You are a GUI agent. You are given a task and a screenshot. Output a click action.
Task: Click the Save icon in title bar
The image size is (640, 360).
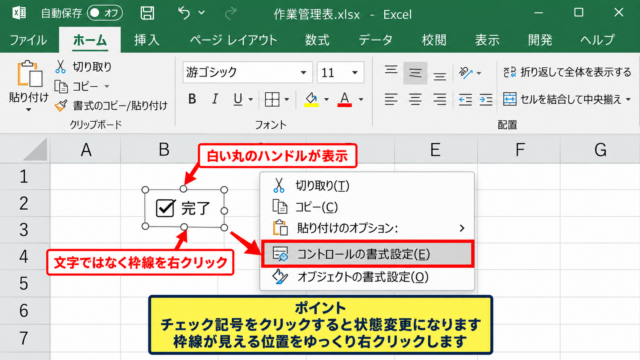click(x=147, y=13)
